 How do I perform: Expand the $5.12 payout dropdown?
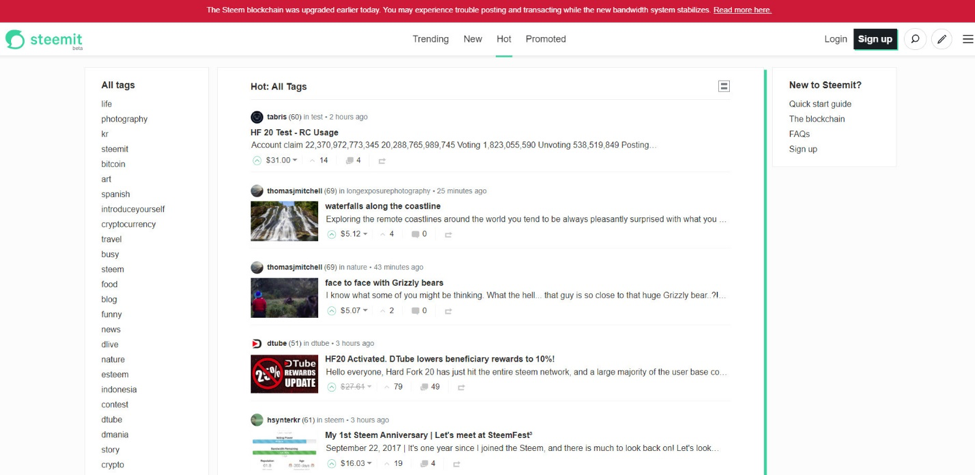click(x=354, y=234)
